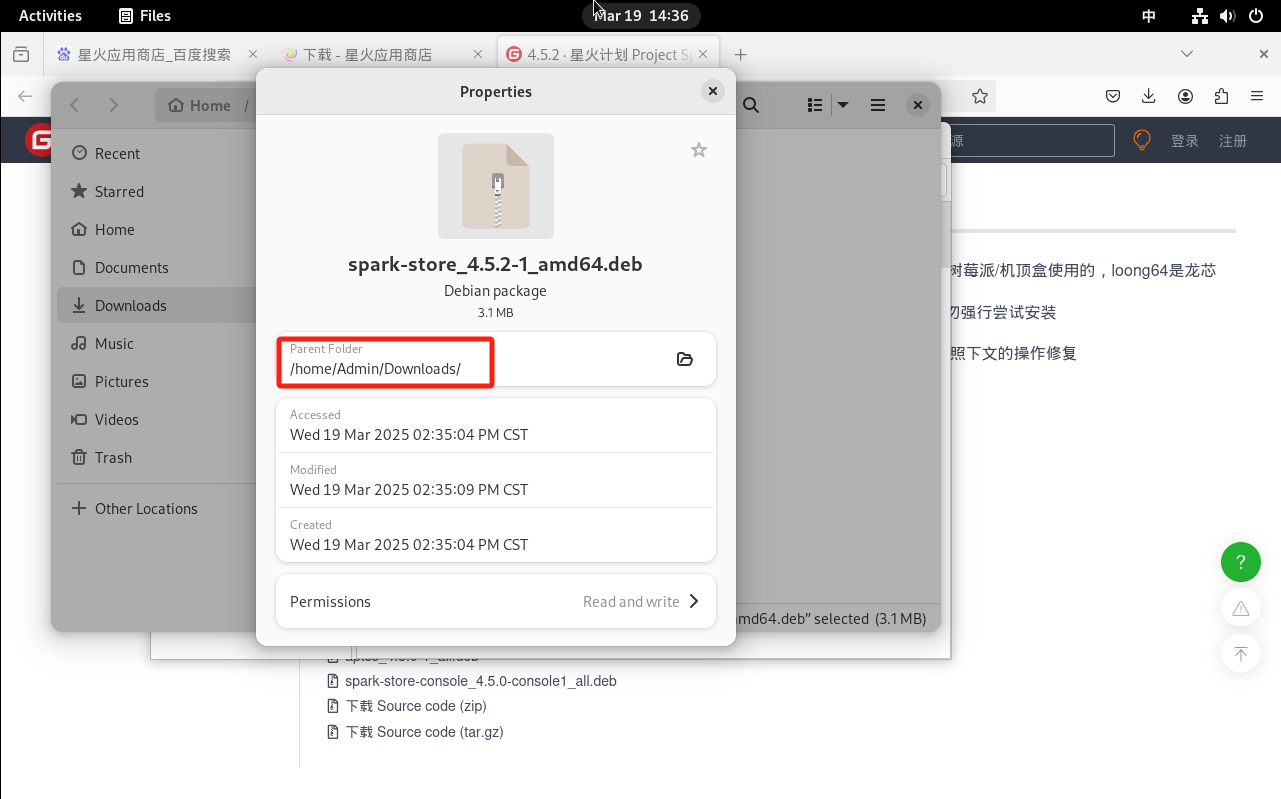This screenshot has width=1281, height=799.
Task: Download spark-store-console_4.5.0-console1_all.deb link
Action: tap(480, 681)
